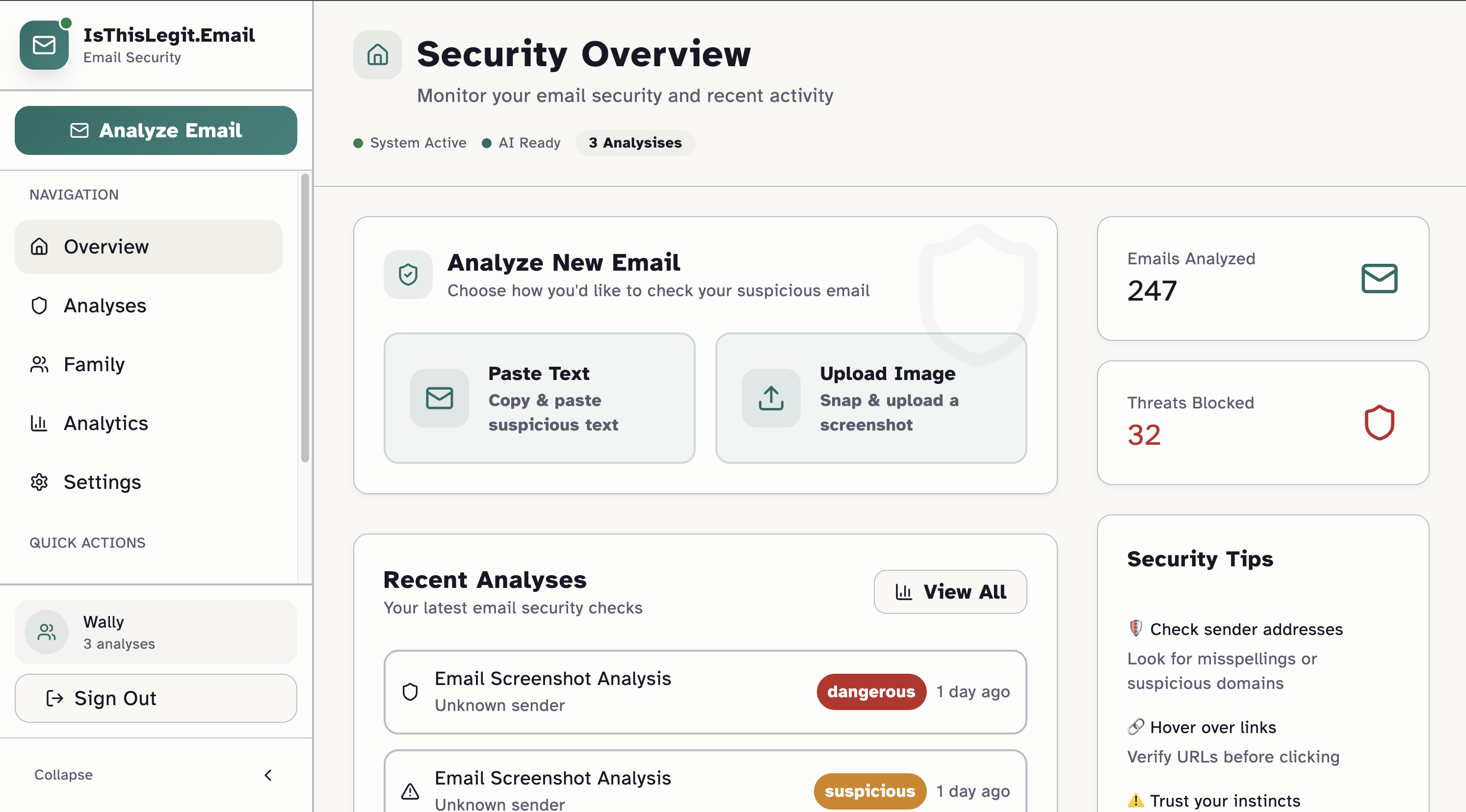
Task: Click View All recent analyses button
Action: pyautogui.click(x=950, y=591)
